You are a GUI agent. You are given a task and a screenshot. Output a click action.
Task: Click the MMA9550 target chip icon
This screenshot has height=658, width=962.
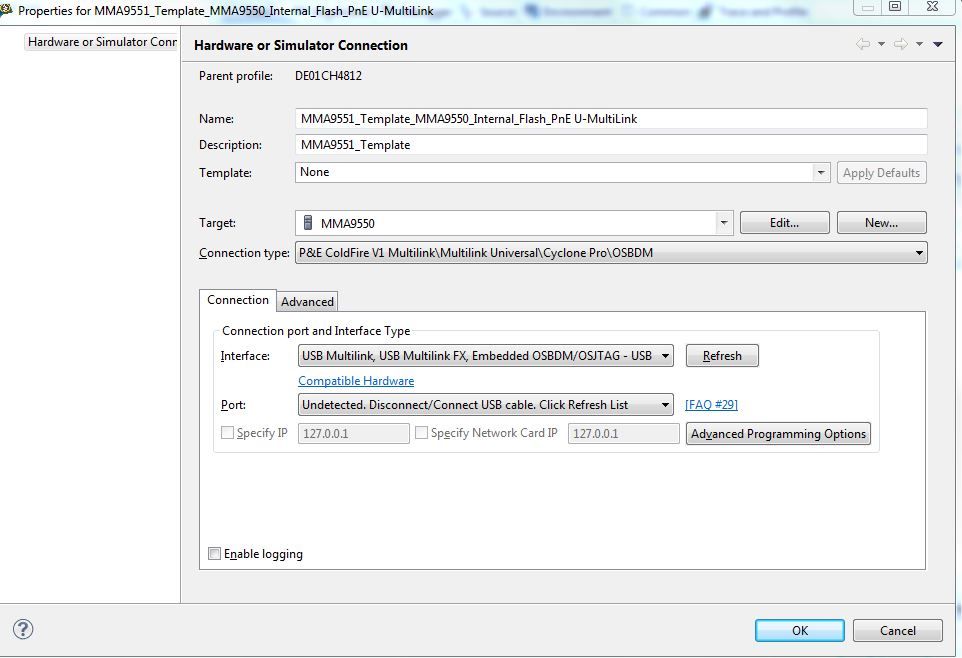click(308, 223)
